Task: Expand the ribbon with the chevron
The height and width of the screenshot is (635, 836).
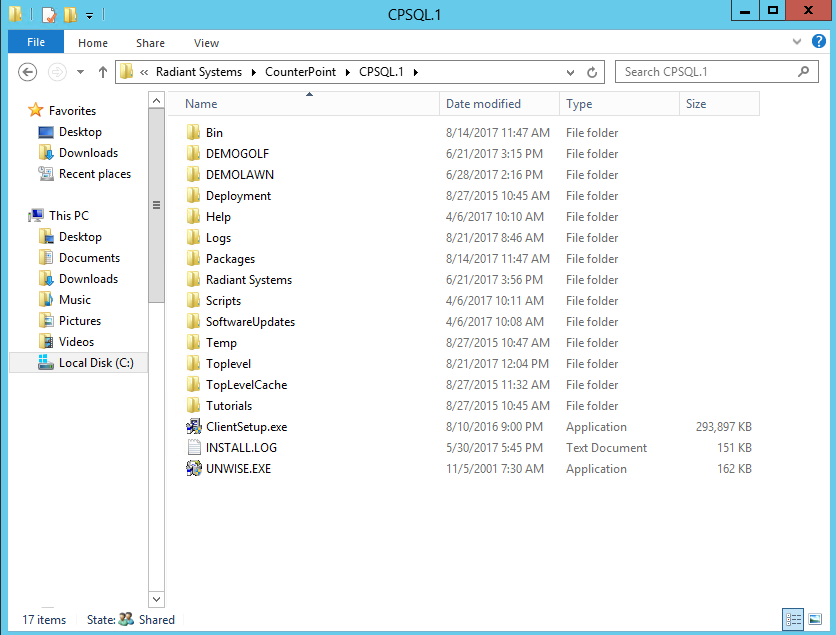Action: (x=797, y=42)
